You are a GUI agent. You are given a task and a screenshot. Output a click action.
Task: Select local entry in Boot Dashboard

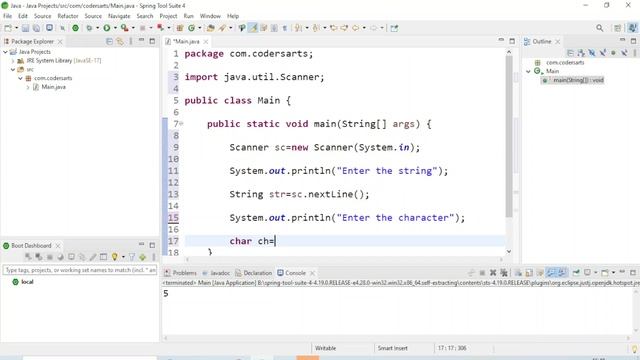point(23,282)
